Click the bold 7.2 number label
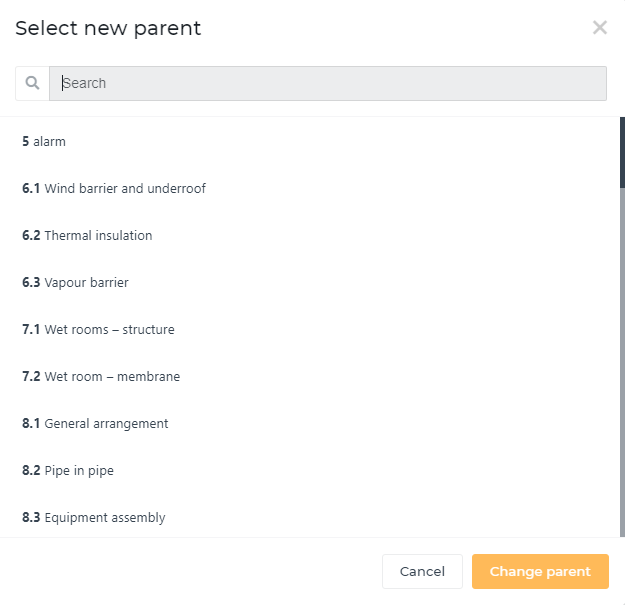This screenshot has height=605, width=625. pyautogui.click(x=31, y=376)
